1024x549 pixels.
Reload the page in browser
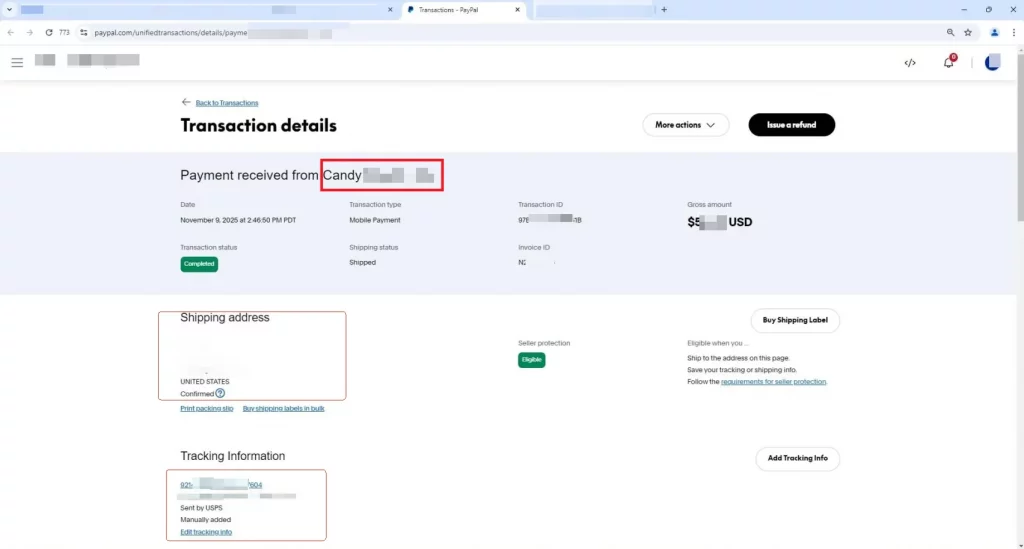[x=49, y=32]
